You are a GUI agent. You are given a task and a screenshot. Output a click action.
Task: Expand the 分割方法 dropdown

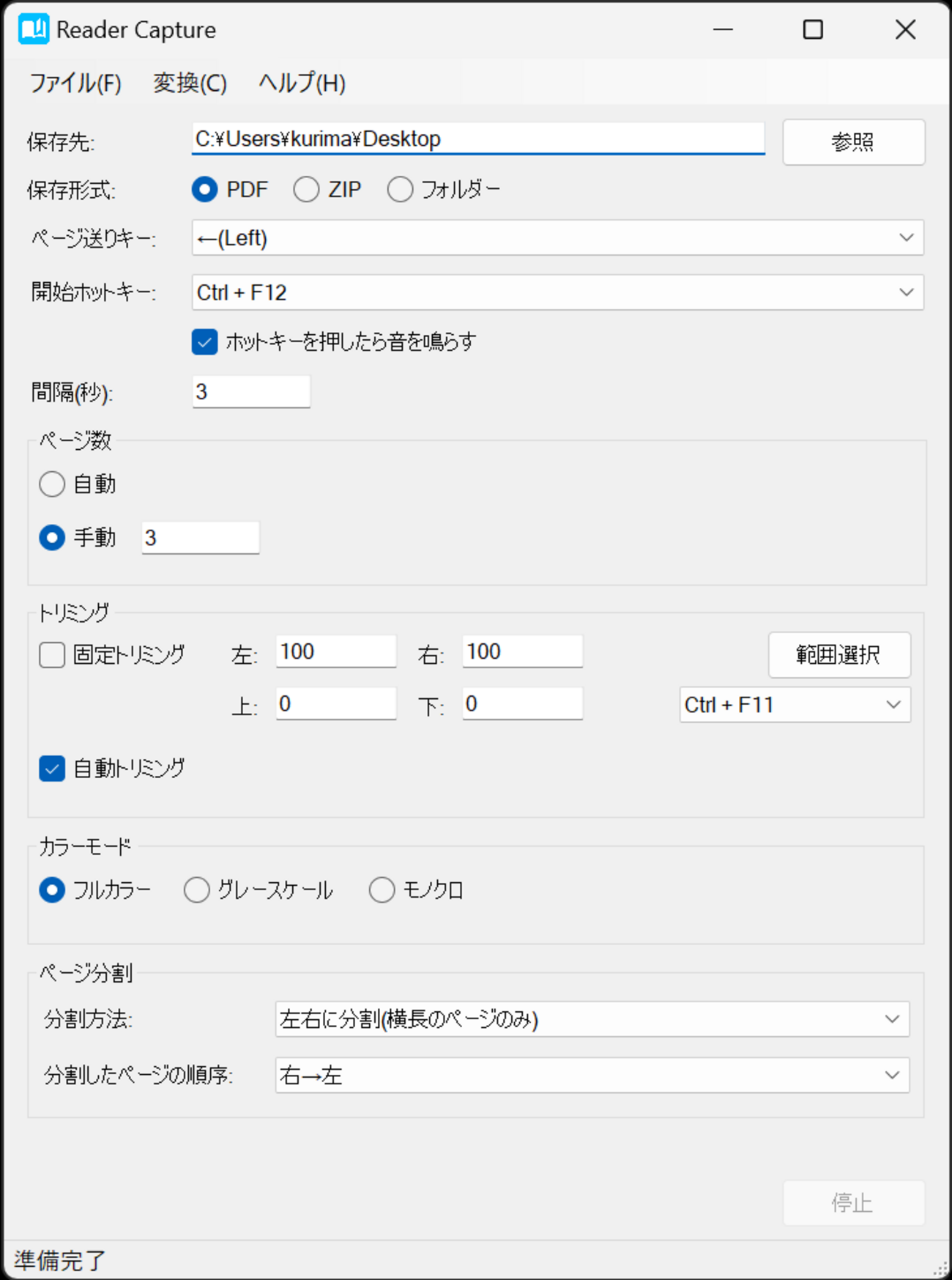(592, 1019)
